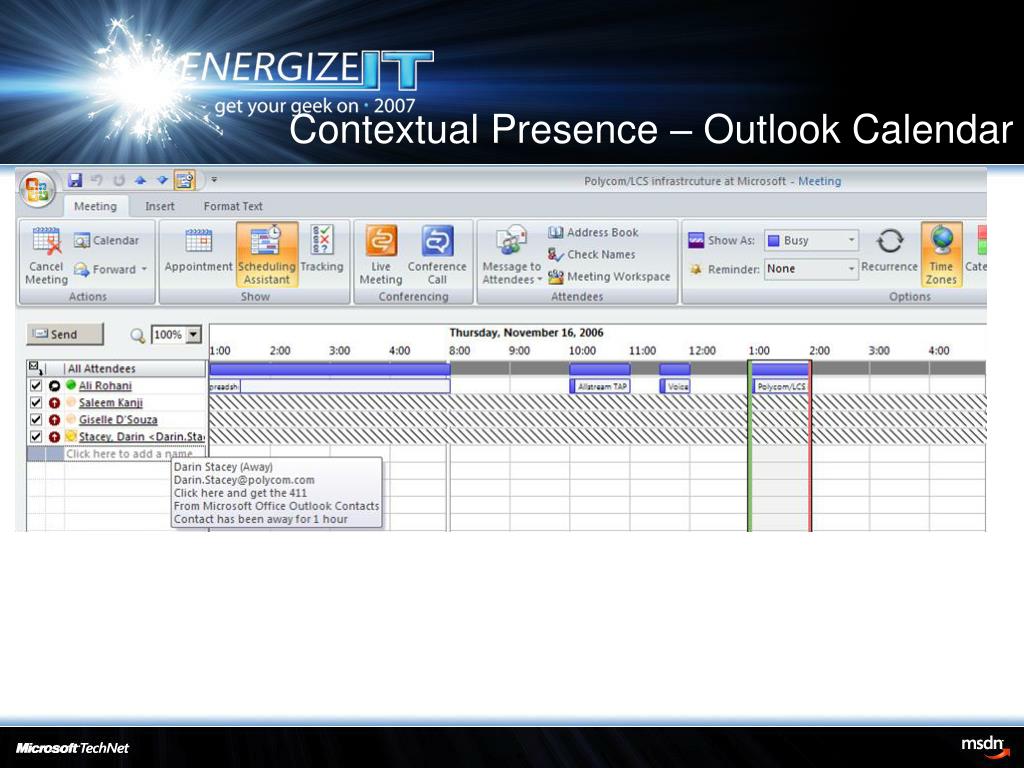Go to next item down arrow

click(161, 180)
